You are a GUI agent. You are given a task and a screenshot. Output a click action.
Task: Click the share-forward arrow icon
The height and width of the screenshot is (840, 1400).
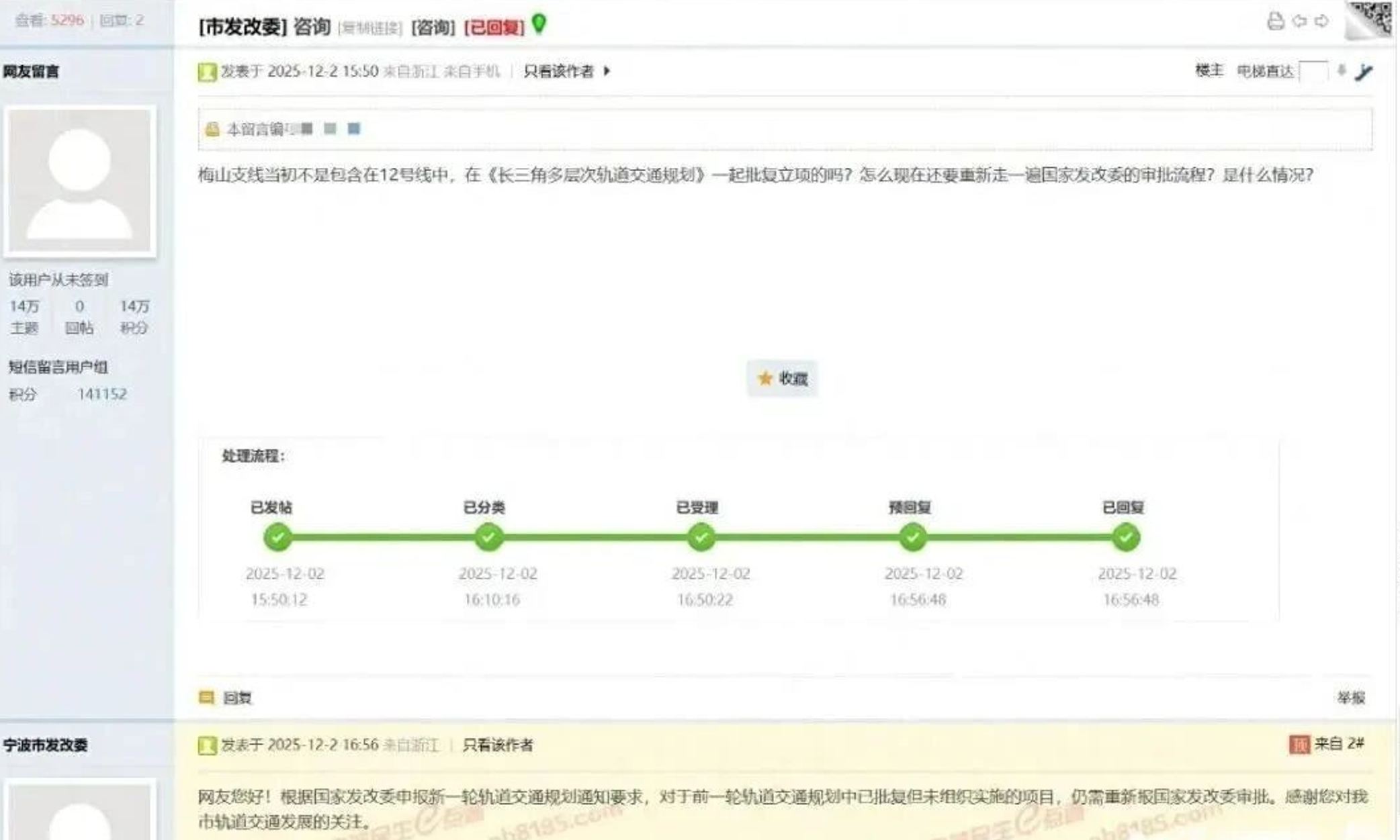click(x=1321, y=21)
